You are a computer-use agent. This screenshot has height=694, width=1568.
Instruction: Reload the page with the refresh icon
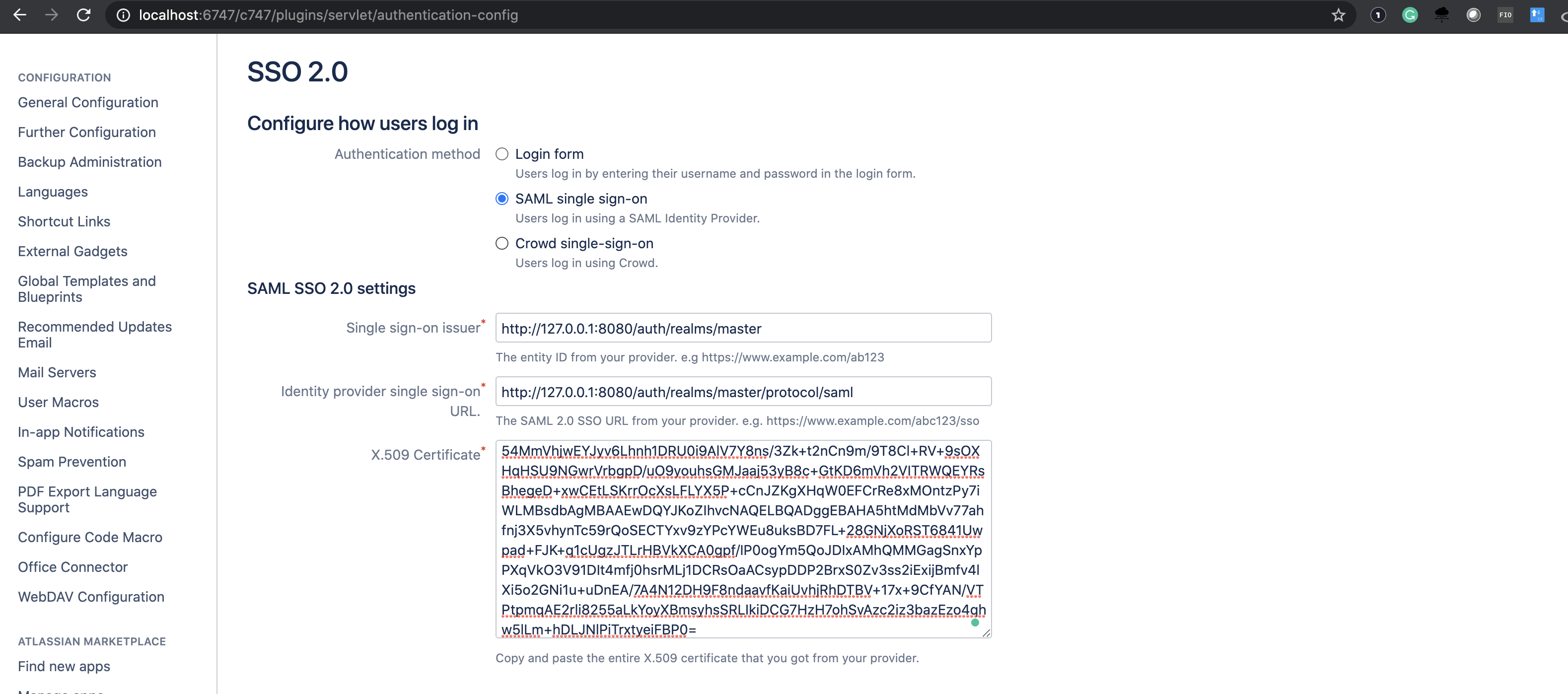(x=83, y=14)
